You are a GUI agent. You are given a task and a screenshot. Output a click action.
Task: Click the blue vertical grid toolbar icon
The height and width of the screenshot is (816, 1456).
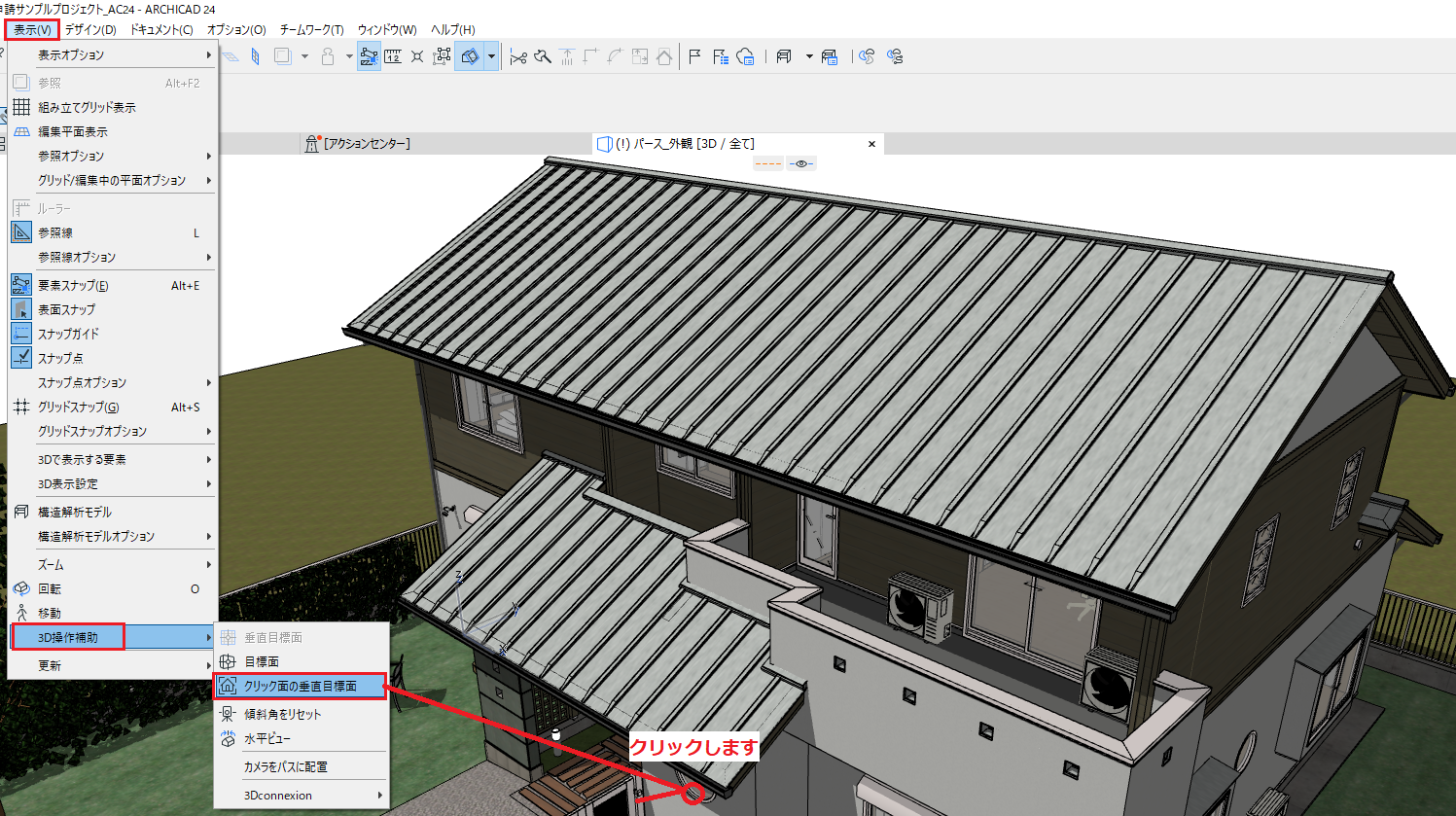tap(256, 56)
